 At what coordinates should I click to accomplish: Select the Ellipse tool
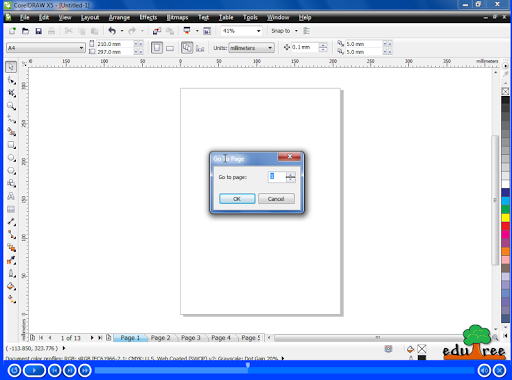point(11,158)
